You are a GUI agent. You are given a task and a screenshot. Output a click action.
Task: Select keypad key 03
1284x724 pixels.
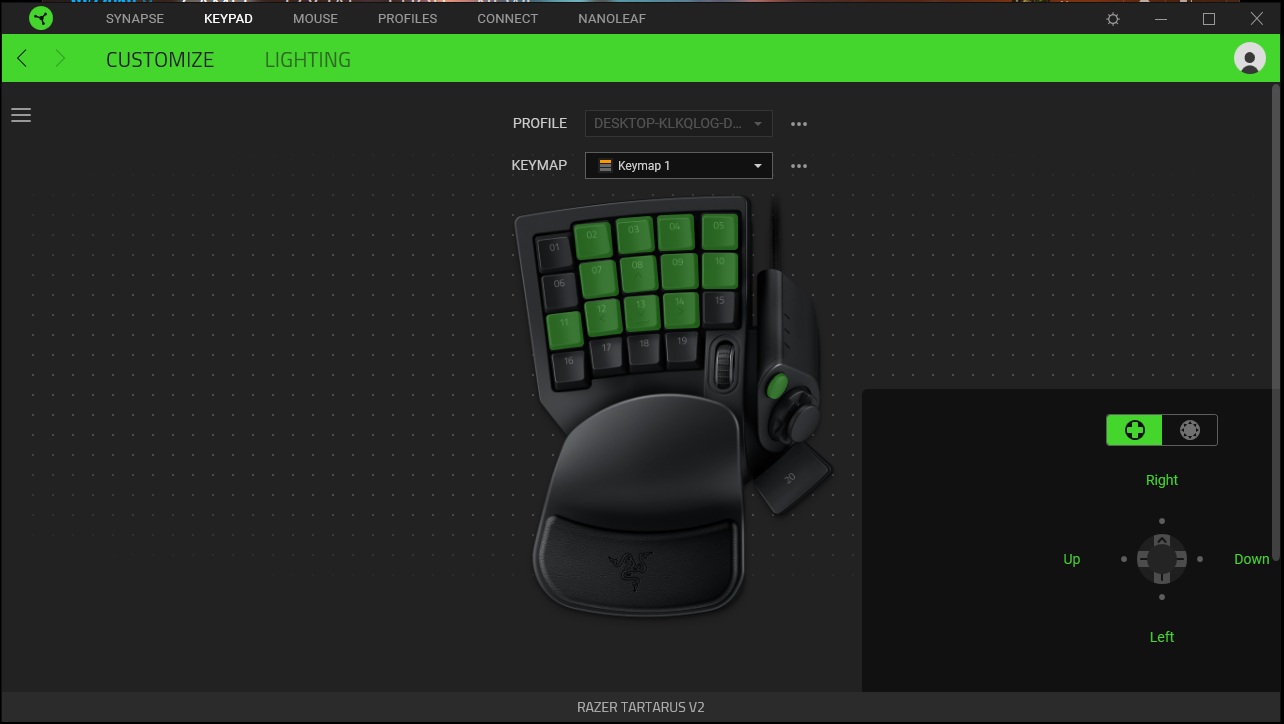pyautogui.click(x=634, y=233)
